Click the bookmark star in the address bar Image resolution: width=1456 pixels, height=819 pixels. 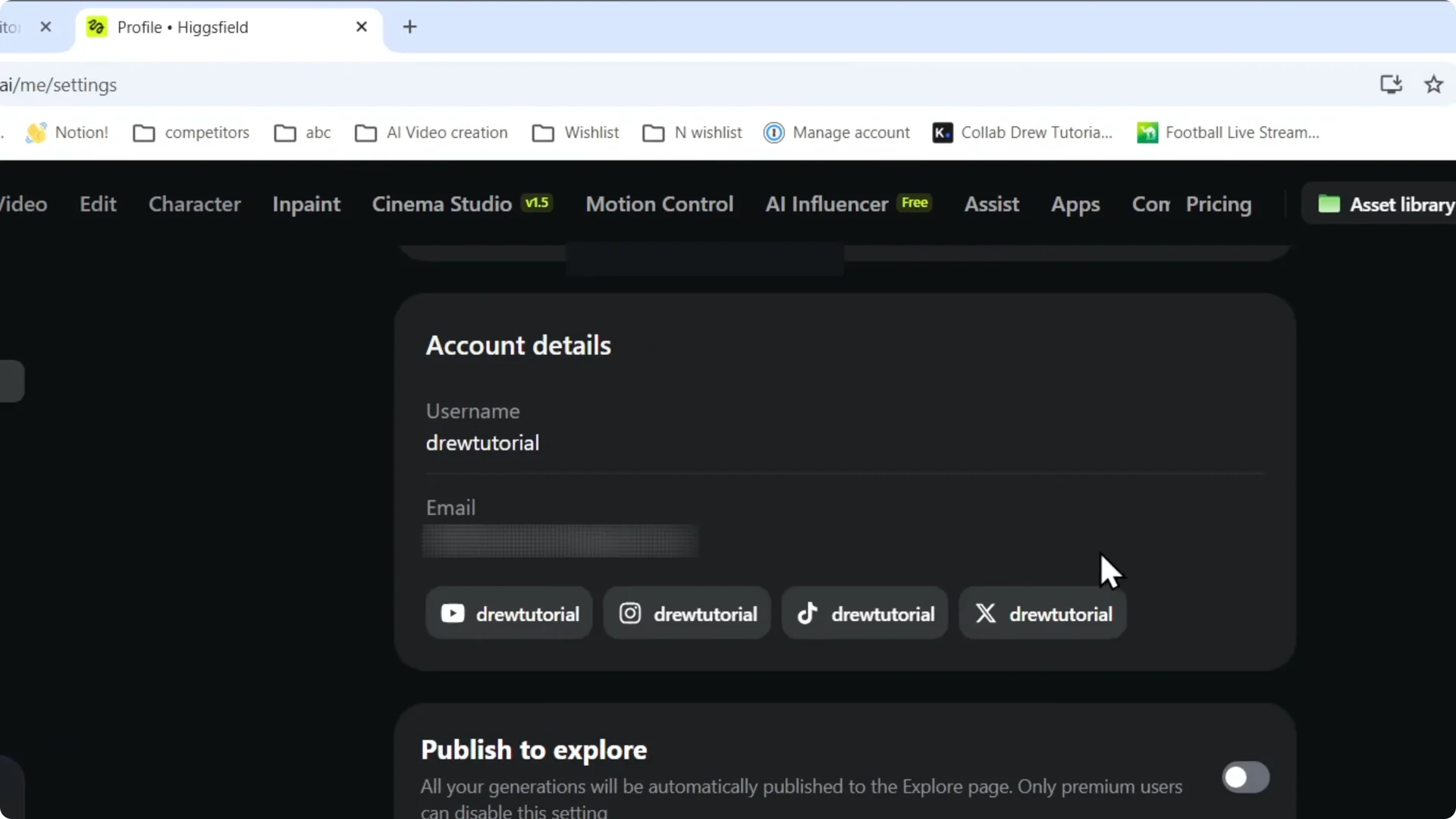1434,85
